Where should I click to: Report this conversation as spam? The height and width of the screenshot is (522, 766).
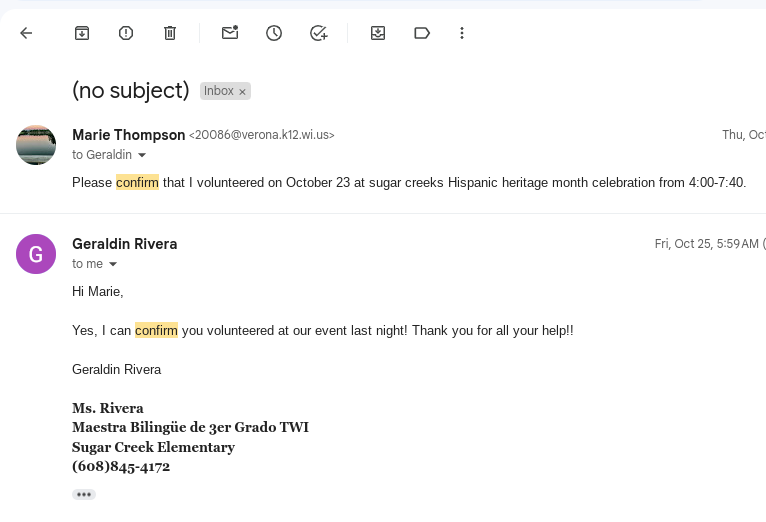126,33
